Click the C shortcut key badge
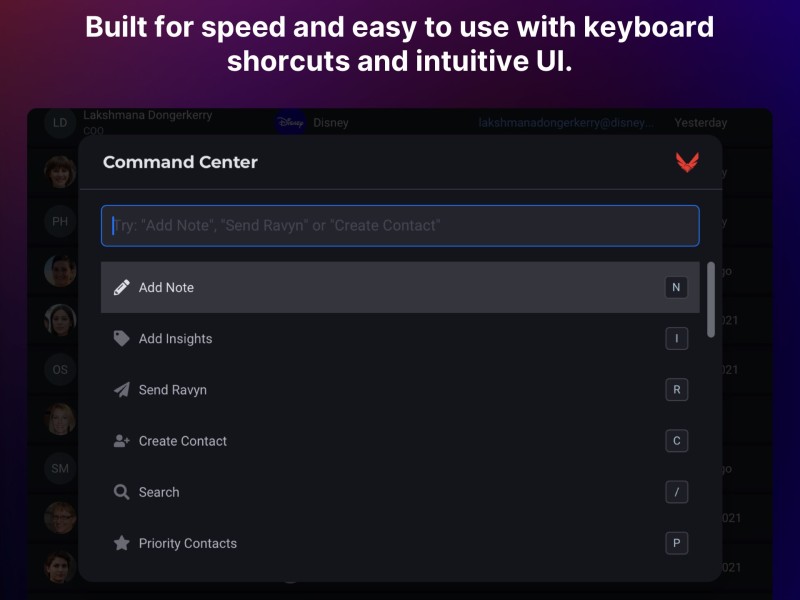Viewport: 800px width, 600px height. click(x=677, y=441)
